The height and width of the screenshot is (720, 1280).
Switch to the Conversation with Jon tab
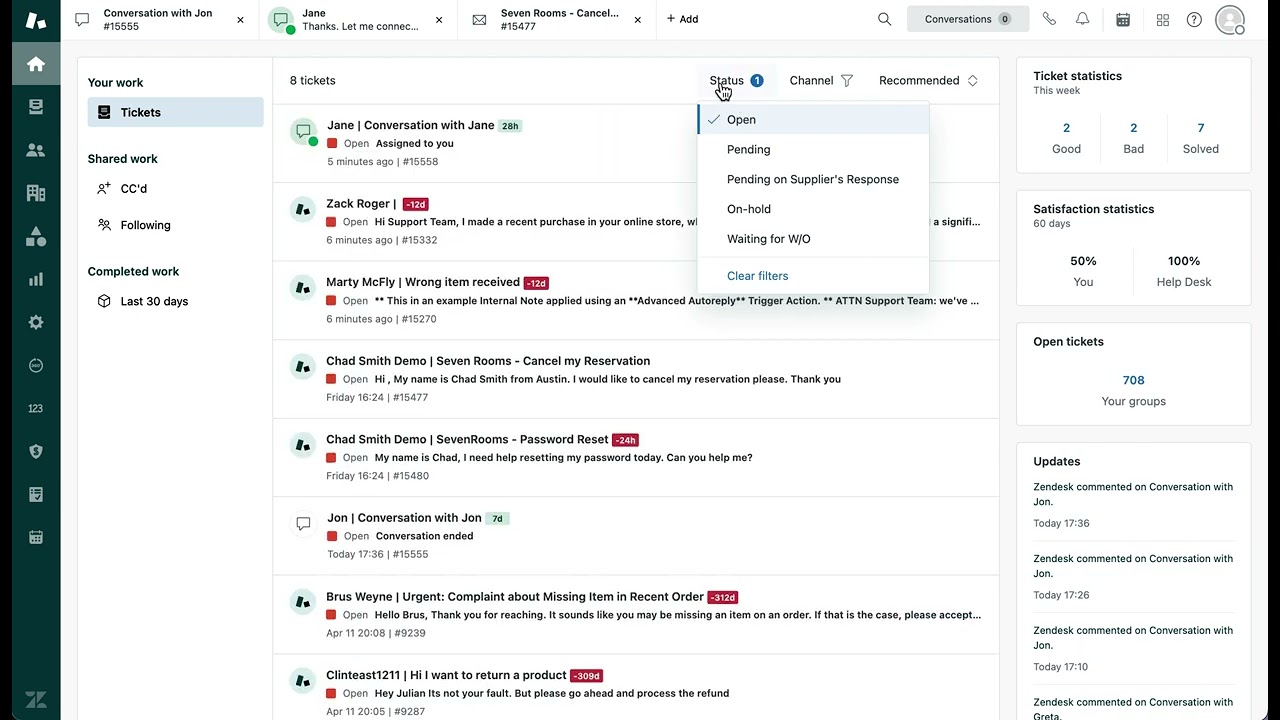[x=157, y=19]
